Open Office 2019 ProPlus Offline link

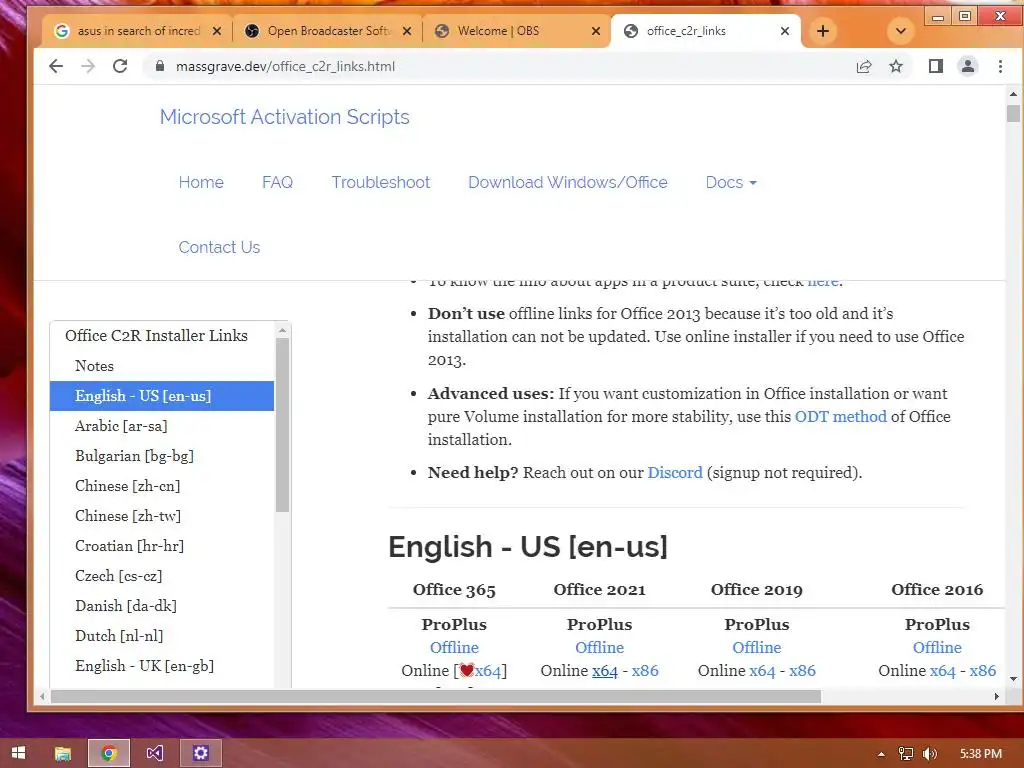point(757,648)
